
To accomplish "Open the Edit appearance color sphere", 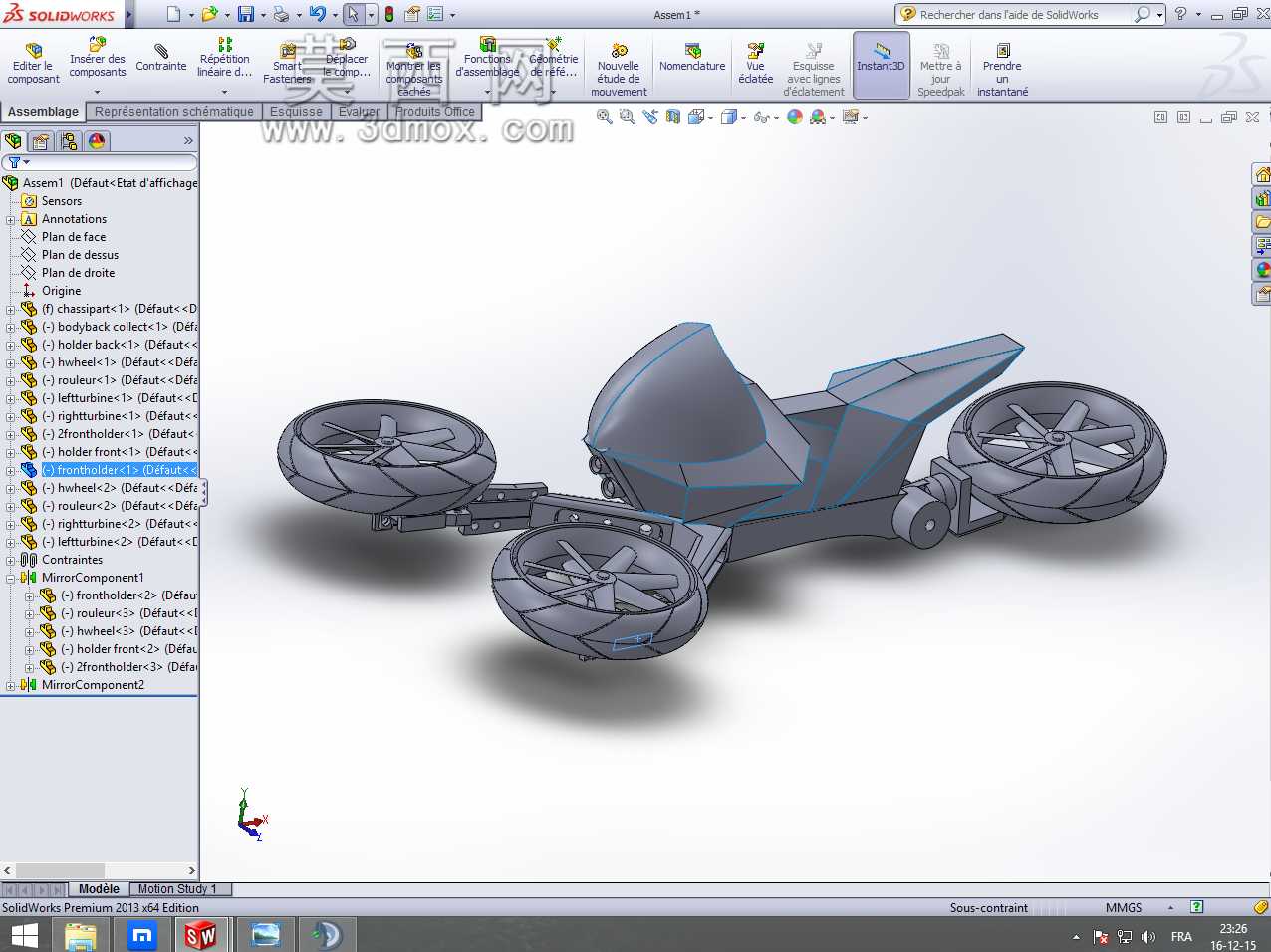I will [x=795, y=117].
